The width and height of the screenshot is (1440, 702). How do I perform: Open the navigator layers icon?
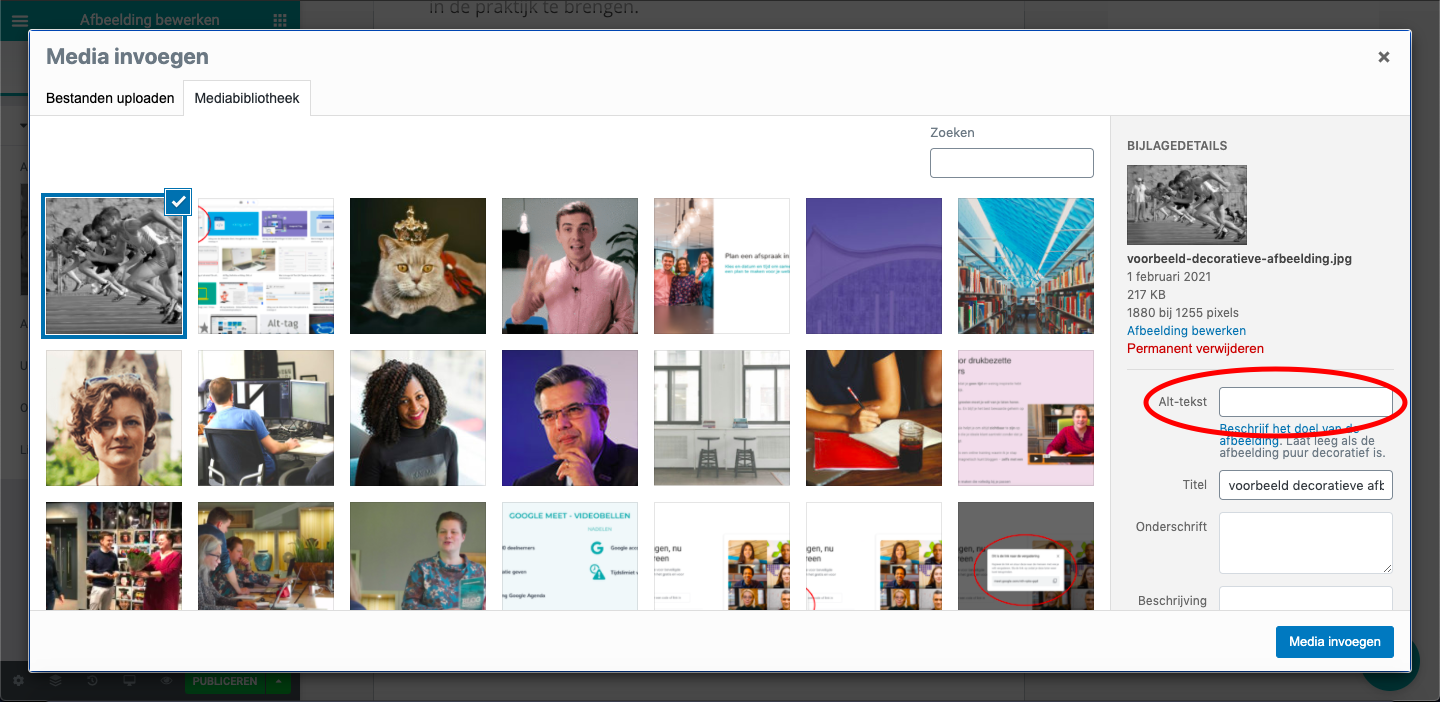click(x=55, y=681)
